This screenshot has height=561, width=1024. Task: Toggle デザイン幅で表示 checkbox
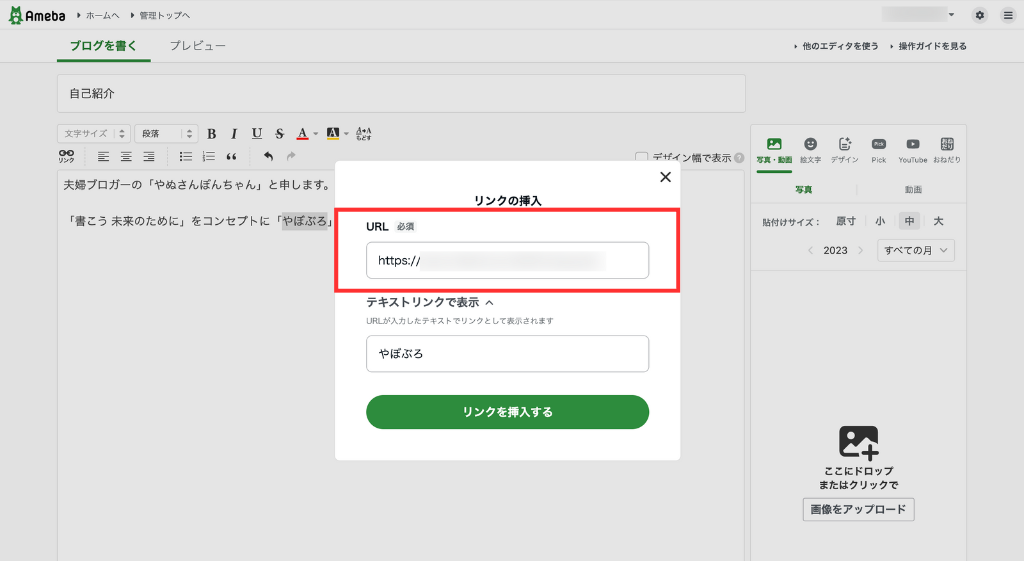pyautogui.click(x=641, y=157)
